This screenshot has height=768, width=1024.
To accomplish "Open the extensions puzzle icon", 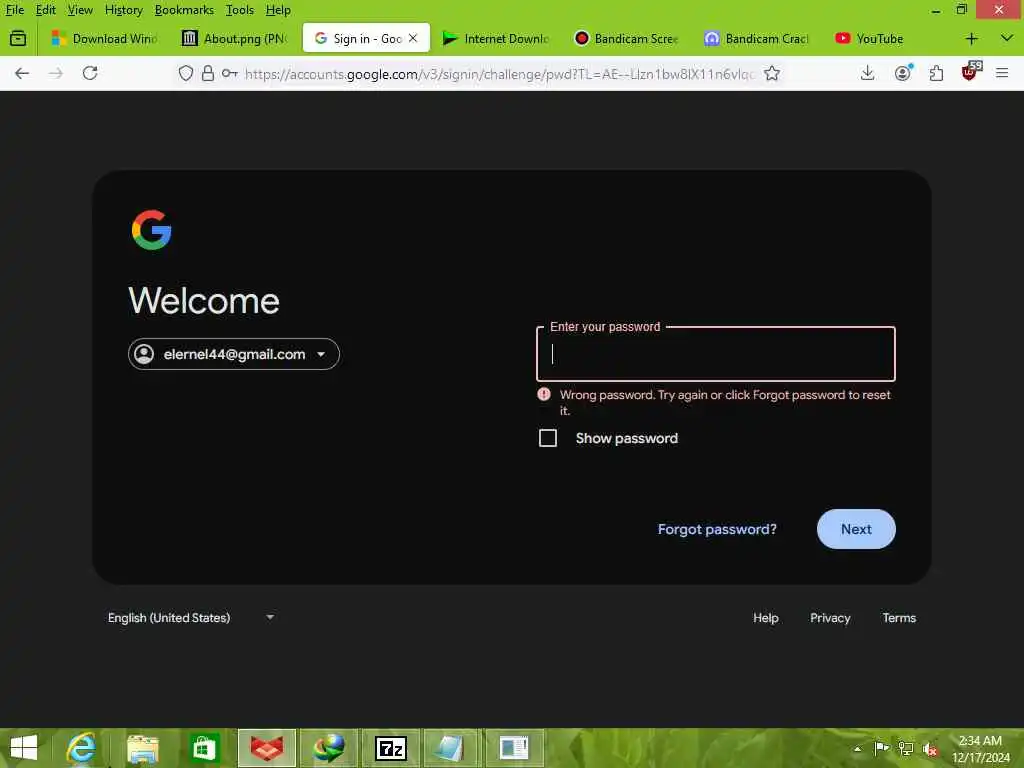I will pyautogui.click(x=936, y=73).
